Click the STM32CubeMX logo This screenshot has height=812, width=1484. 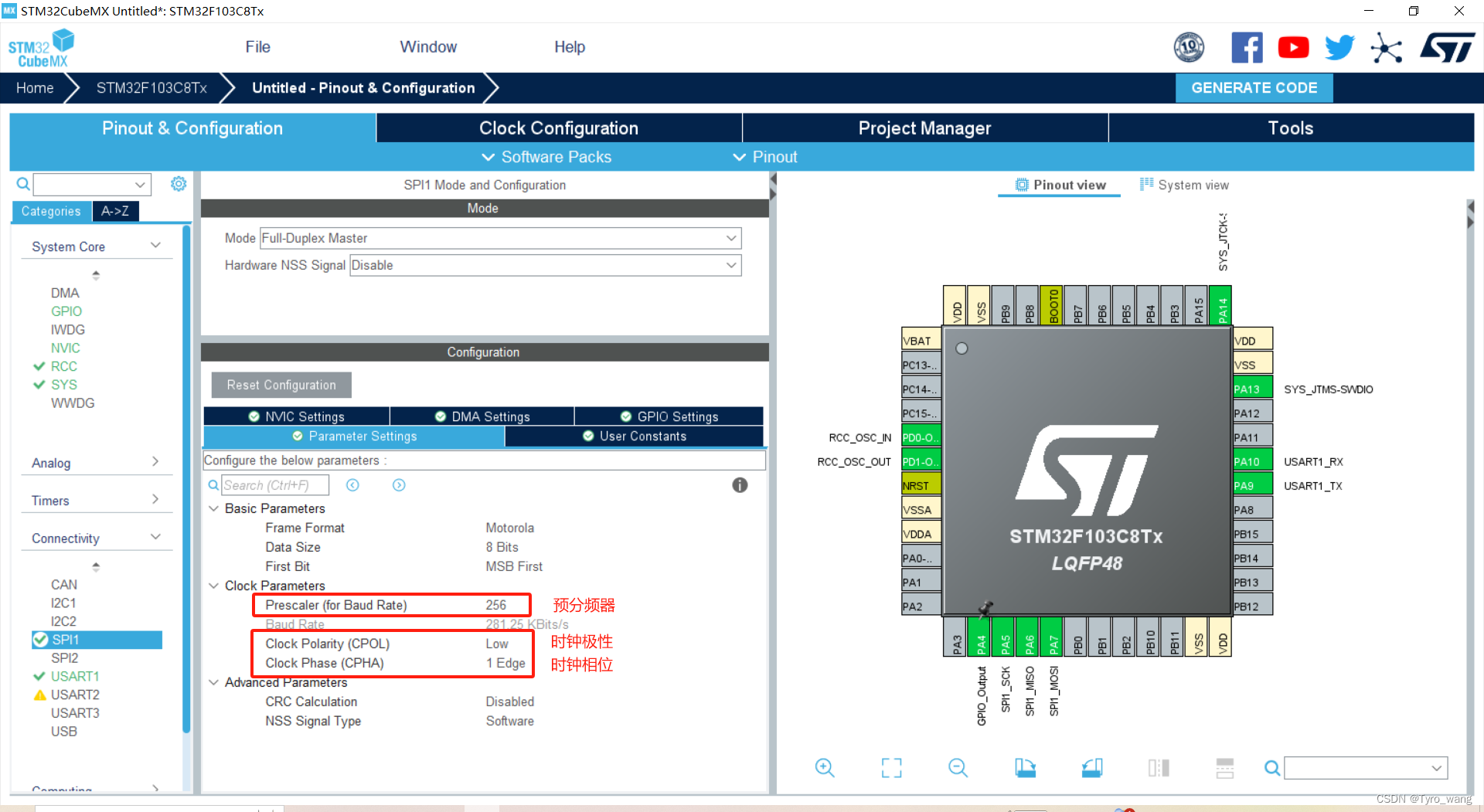pyautogui.click(x=41, y=48)
